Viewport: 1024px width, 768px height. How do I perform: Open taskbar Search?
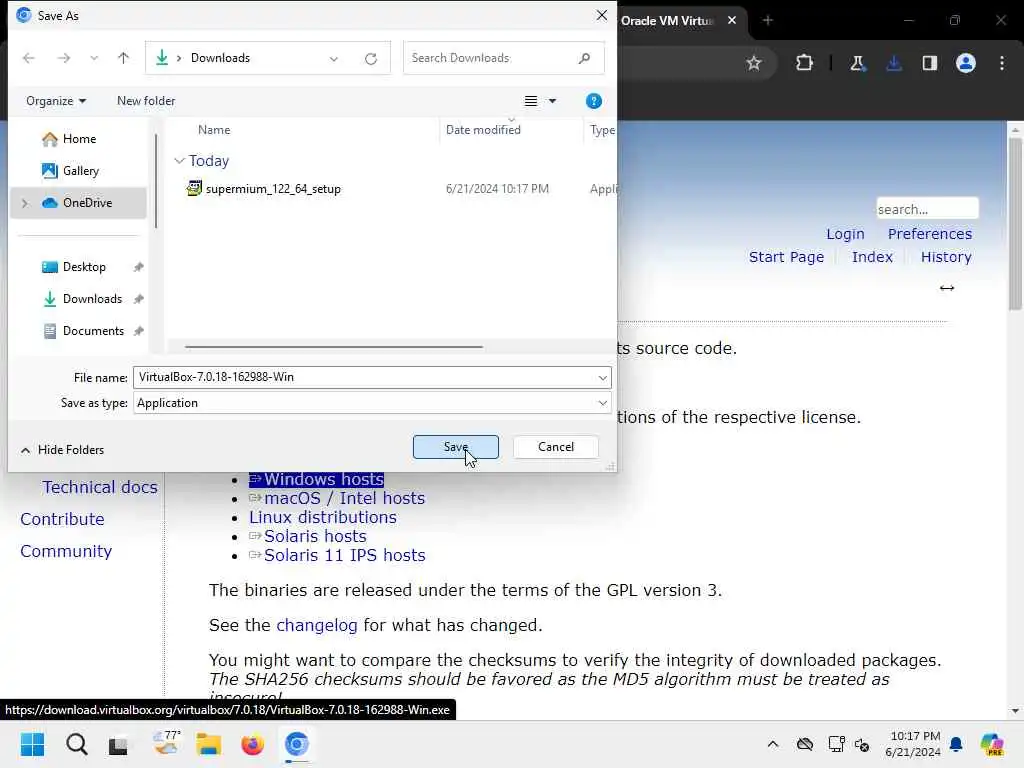[76, 744]
